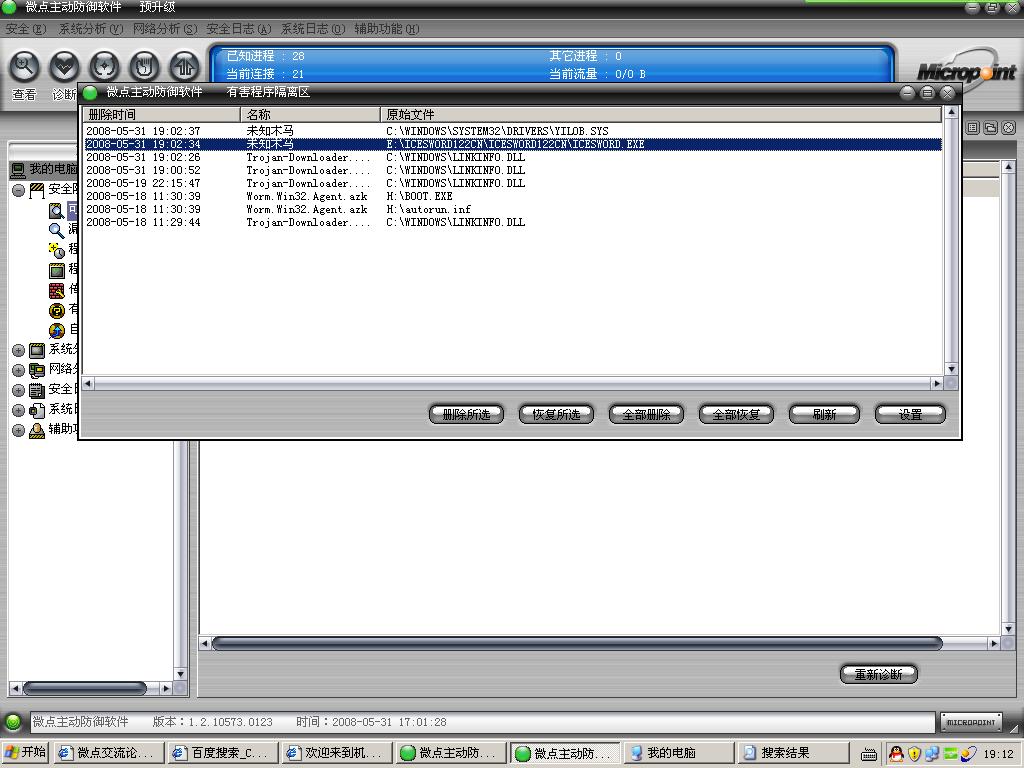1024x768 pixels.
Task: Click the 系统 monitor icon in tree
Action: [37, 350]
